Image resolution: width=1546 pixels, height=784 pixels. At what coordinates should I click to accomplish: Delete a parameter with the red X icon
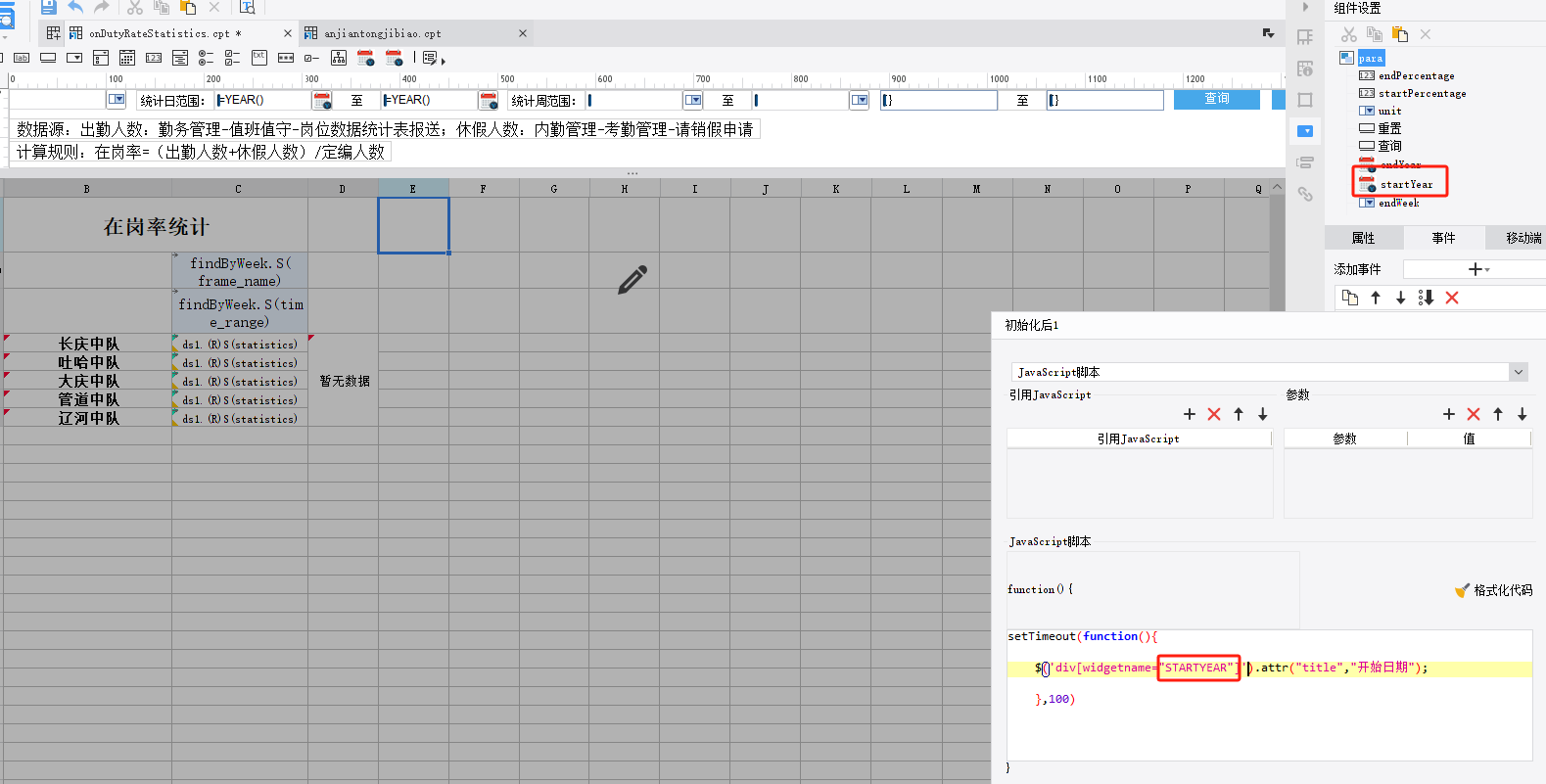coord(1474,414)
